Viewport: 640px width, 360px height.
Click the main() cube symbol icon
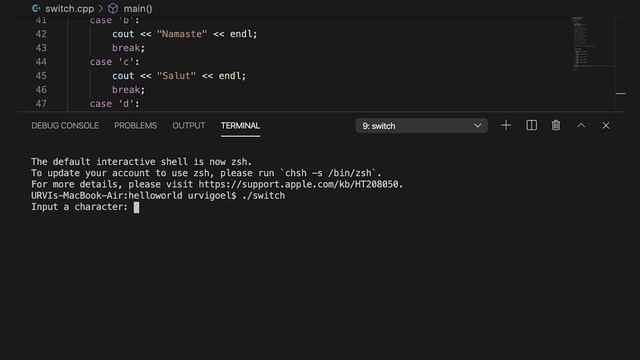click(113, 8)
